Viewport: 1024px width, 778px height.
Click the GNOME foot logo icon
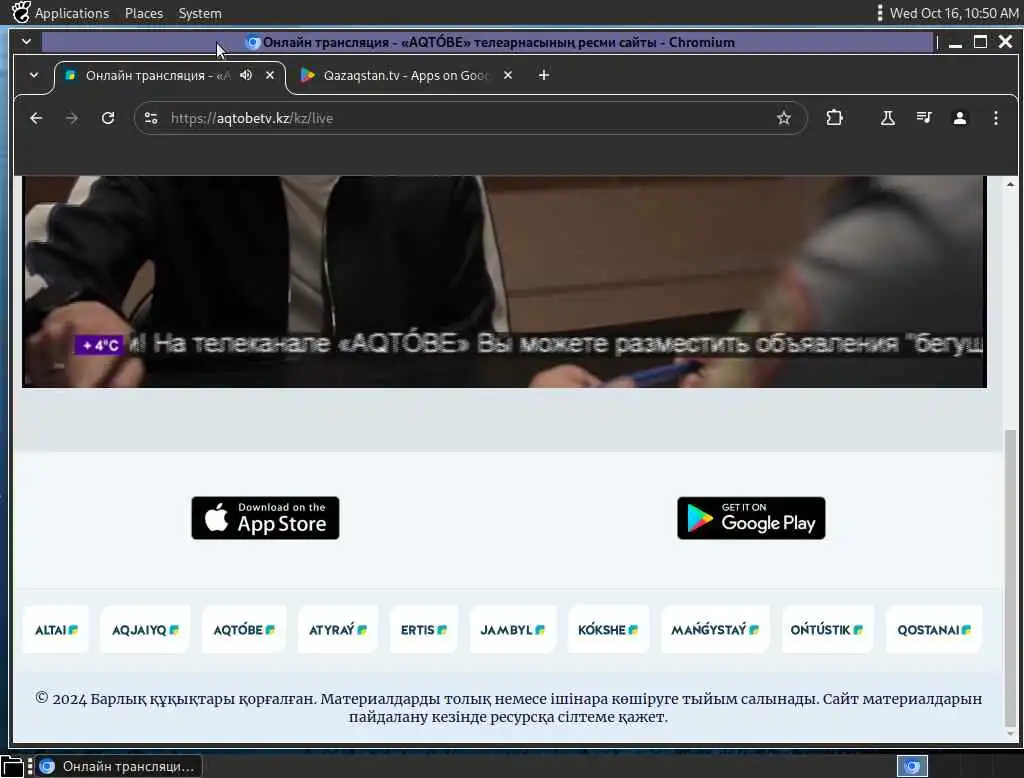(21, 12)
